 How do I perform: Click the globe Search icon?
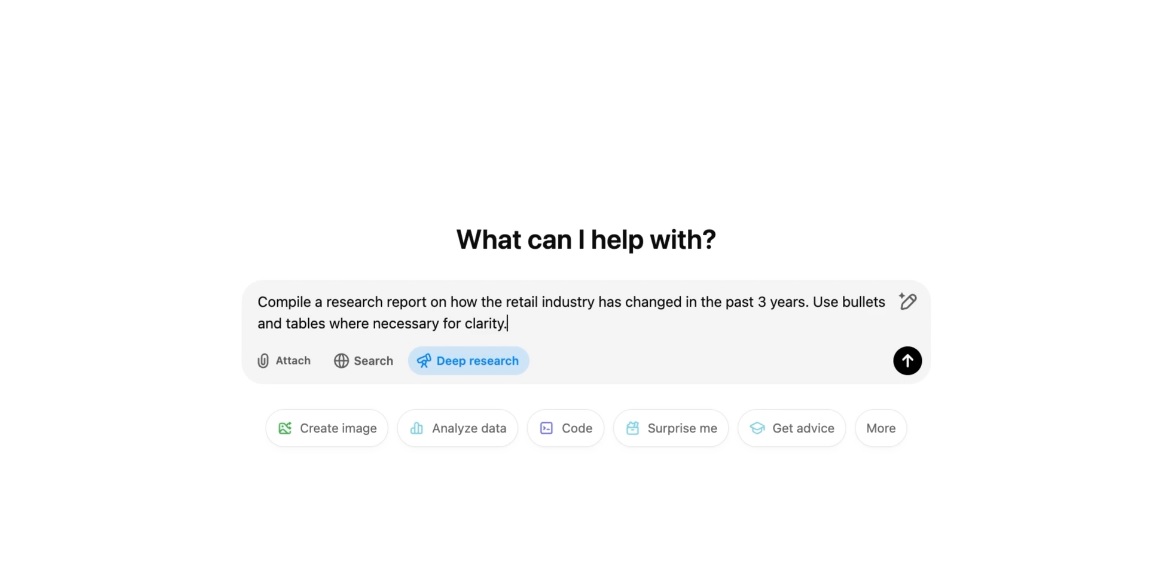[341, 361]
